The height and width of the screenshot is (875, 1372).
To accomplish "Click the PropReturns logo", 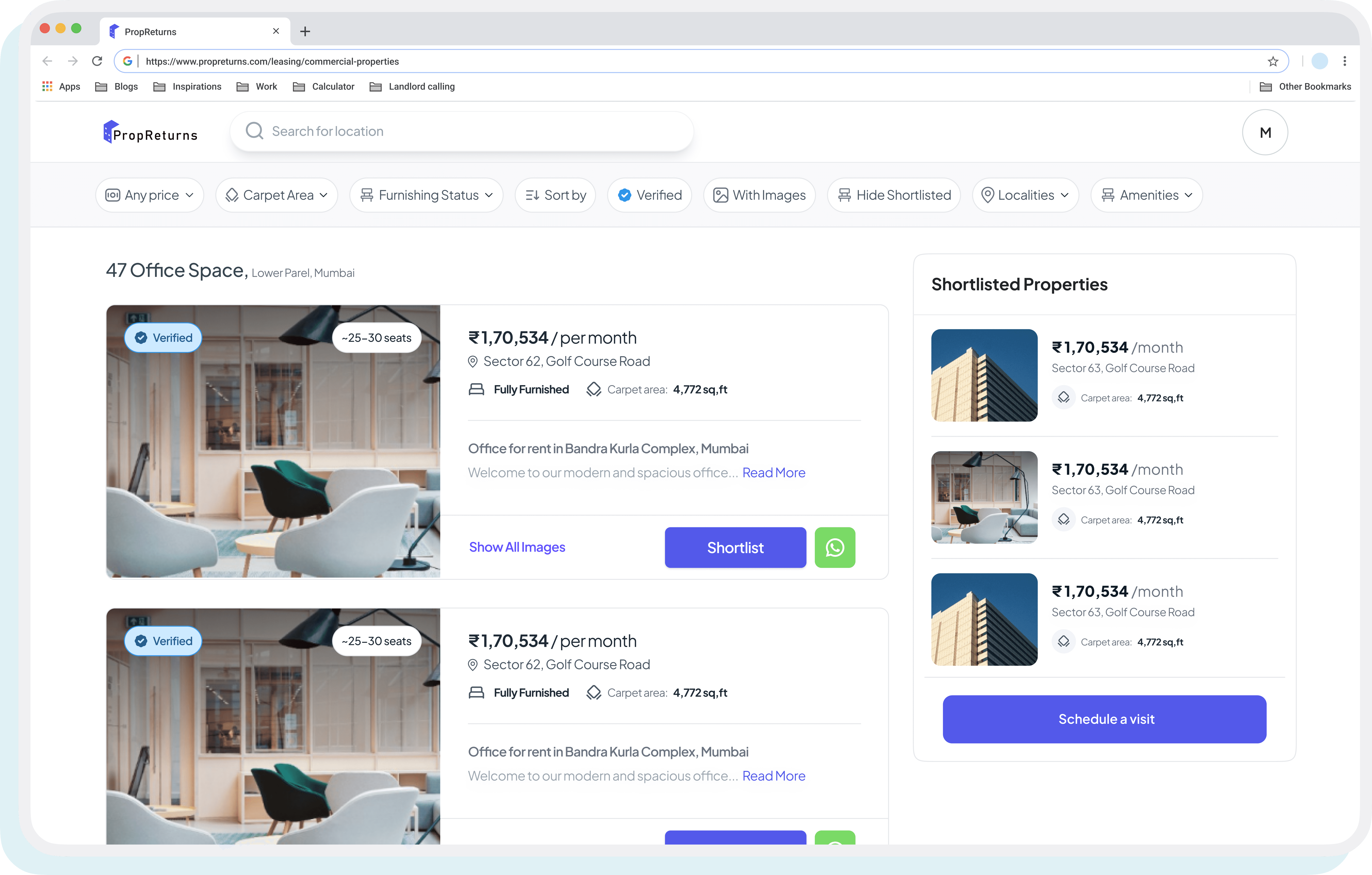I will pyautogui.click(x=150, y=133).
